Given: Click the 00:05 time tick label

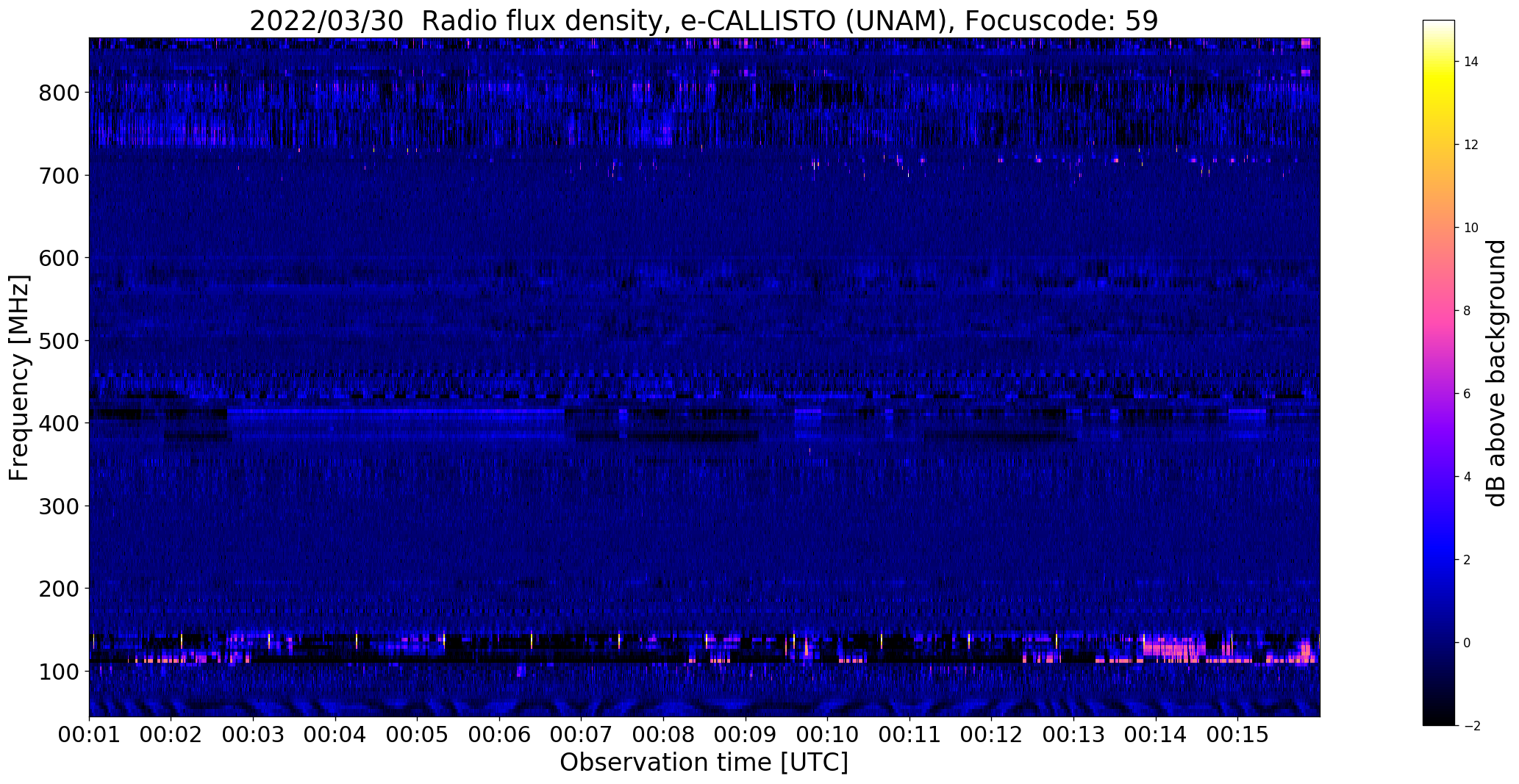Looking at the screenshot, I should 417,735.
